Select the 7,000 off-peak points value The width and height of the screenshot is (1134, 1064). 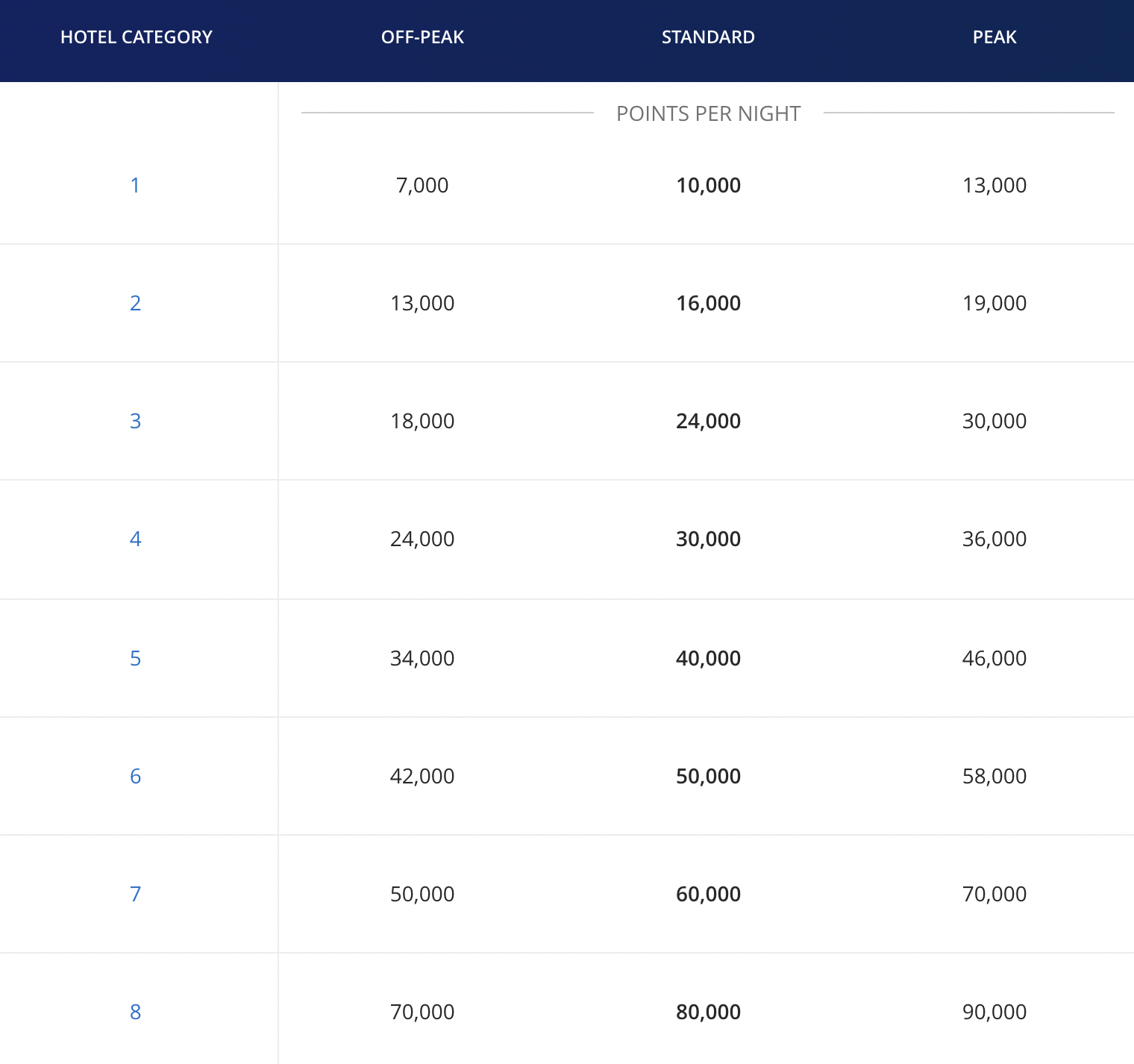click(x=422, y=185)
